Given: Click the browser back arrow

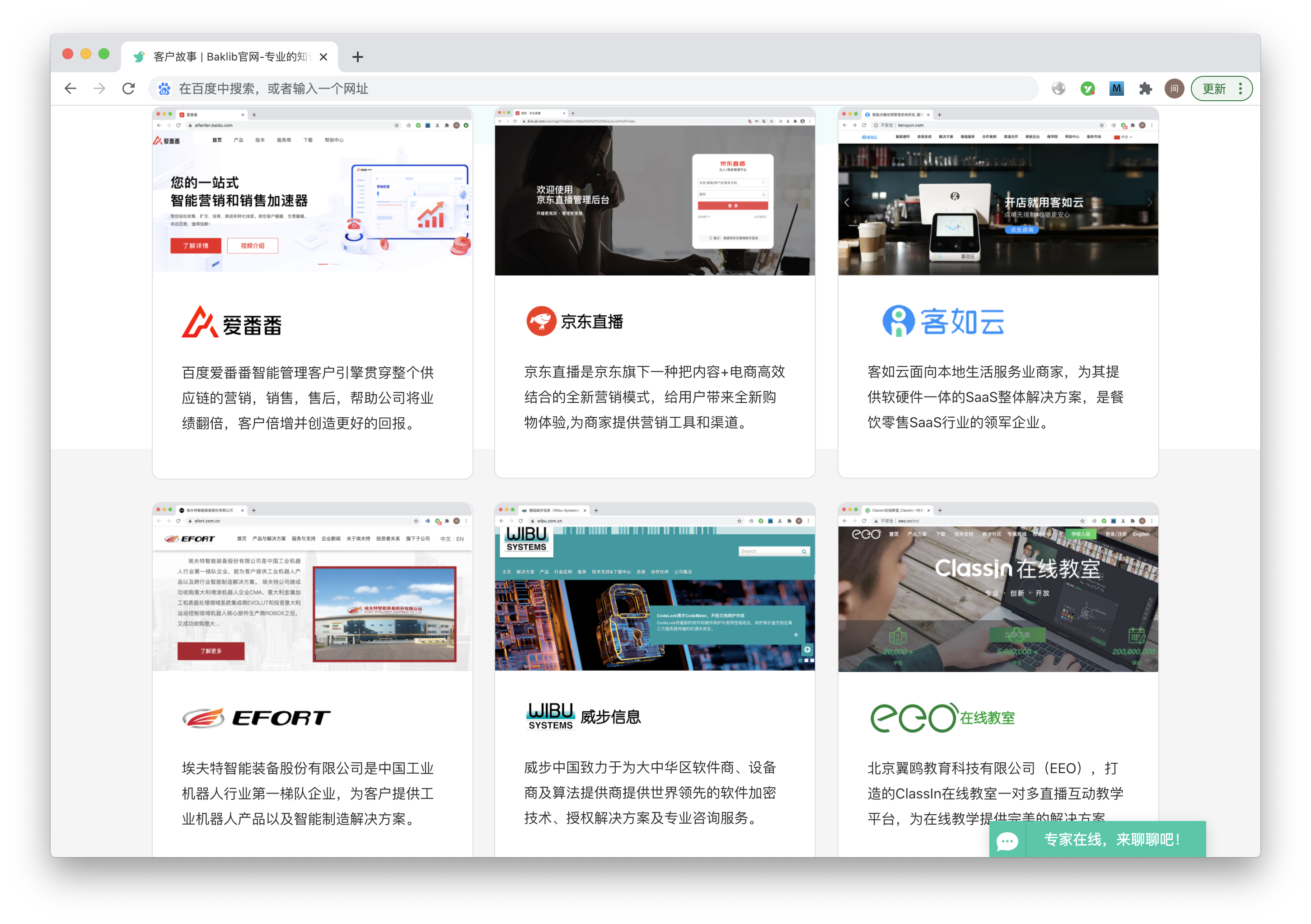Looking at the screenshot, I should 70,89.
